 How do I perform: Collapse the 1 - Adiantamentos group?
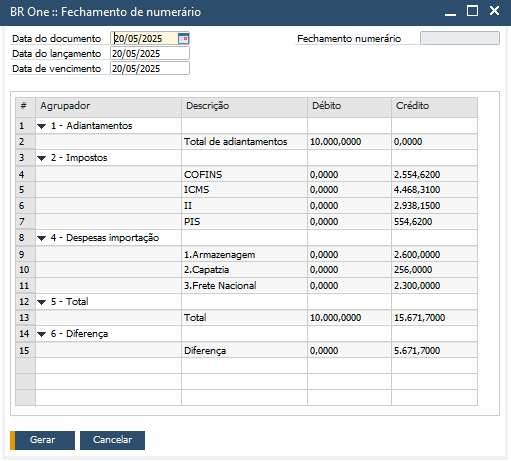[41, 126]
